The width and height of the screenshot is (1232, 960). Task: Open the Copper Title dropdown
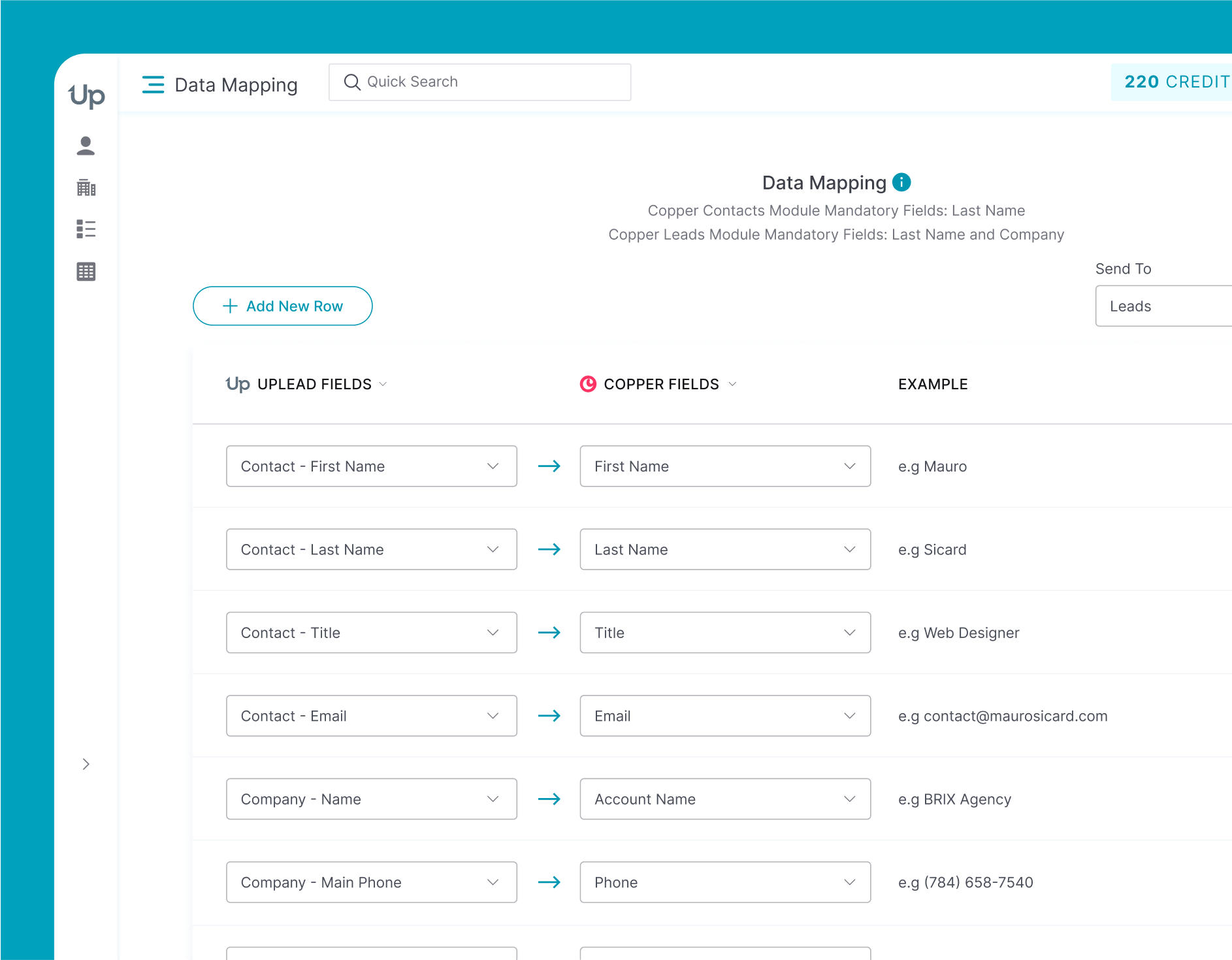(x=725, y=632)
